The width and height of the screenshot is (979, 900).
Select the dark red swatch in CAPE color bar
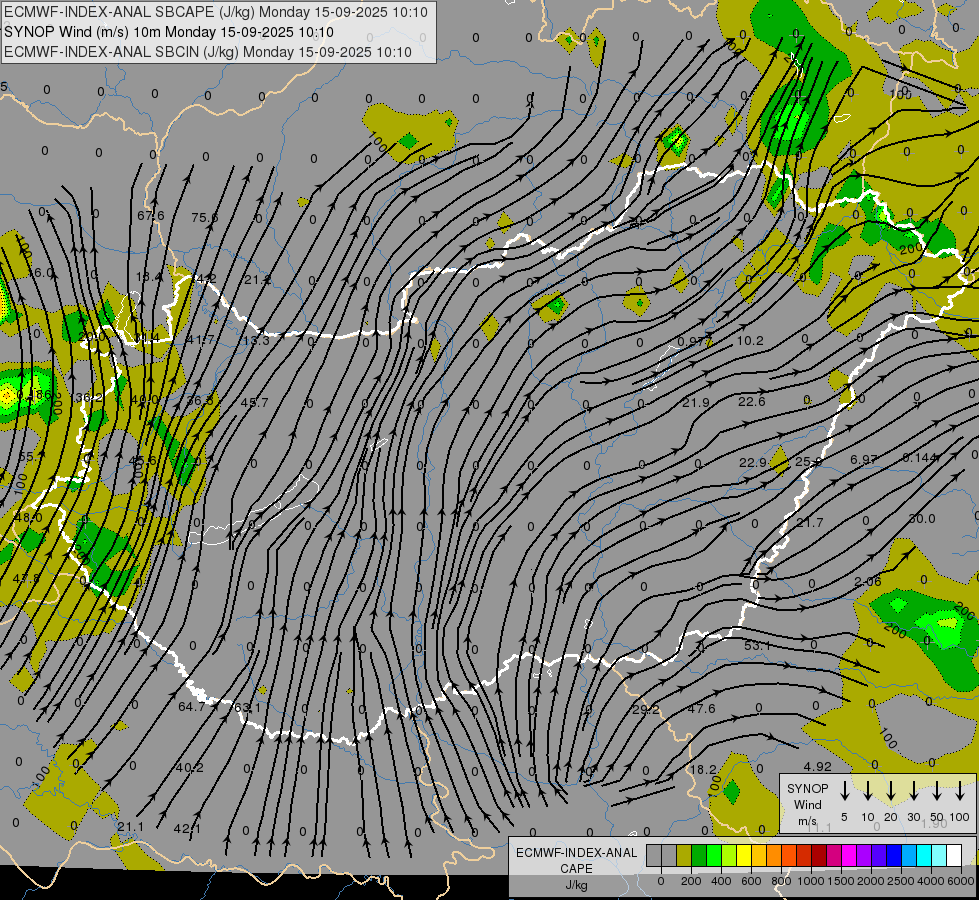(819, 856)
